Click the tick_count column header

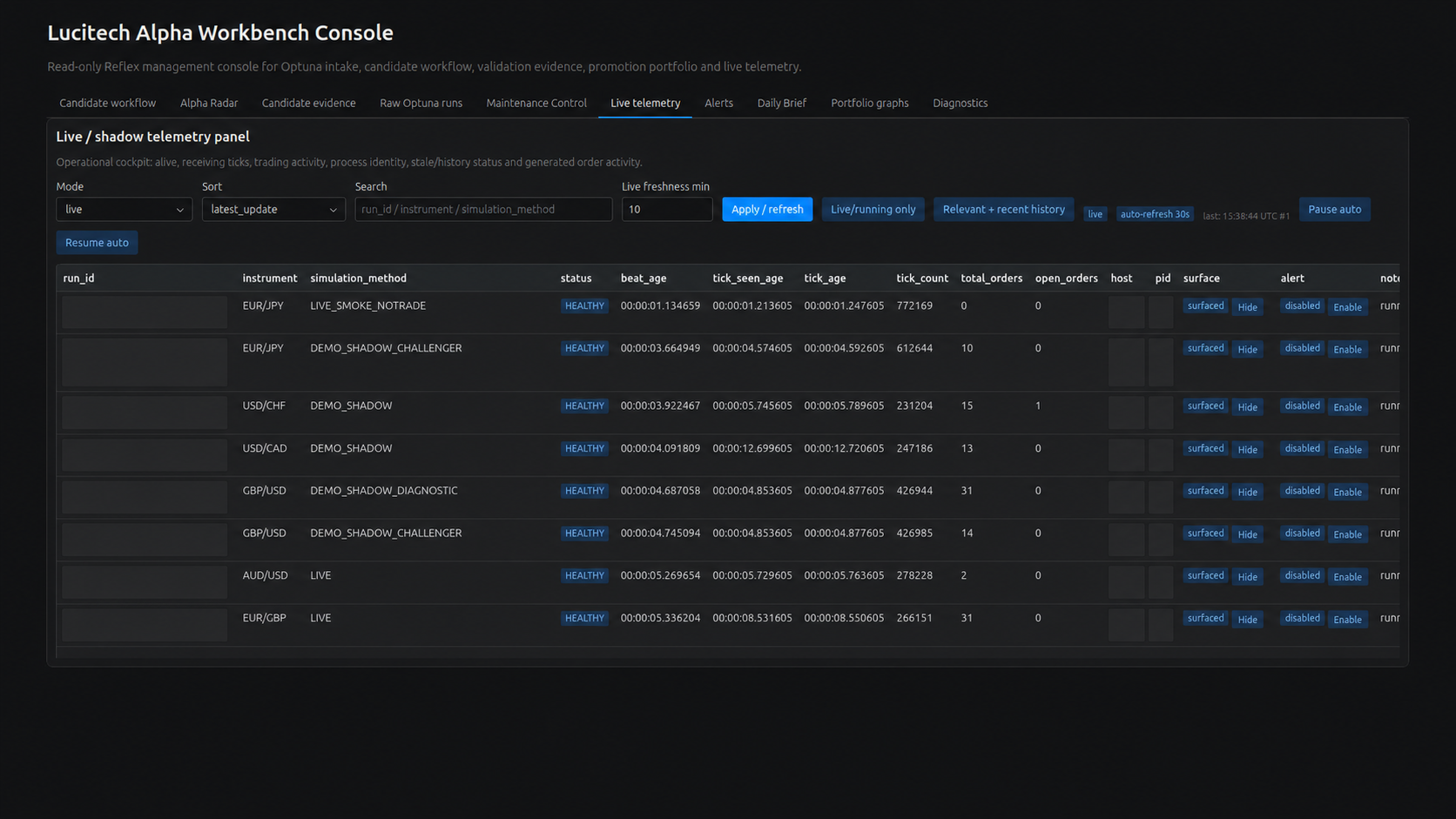922,279
